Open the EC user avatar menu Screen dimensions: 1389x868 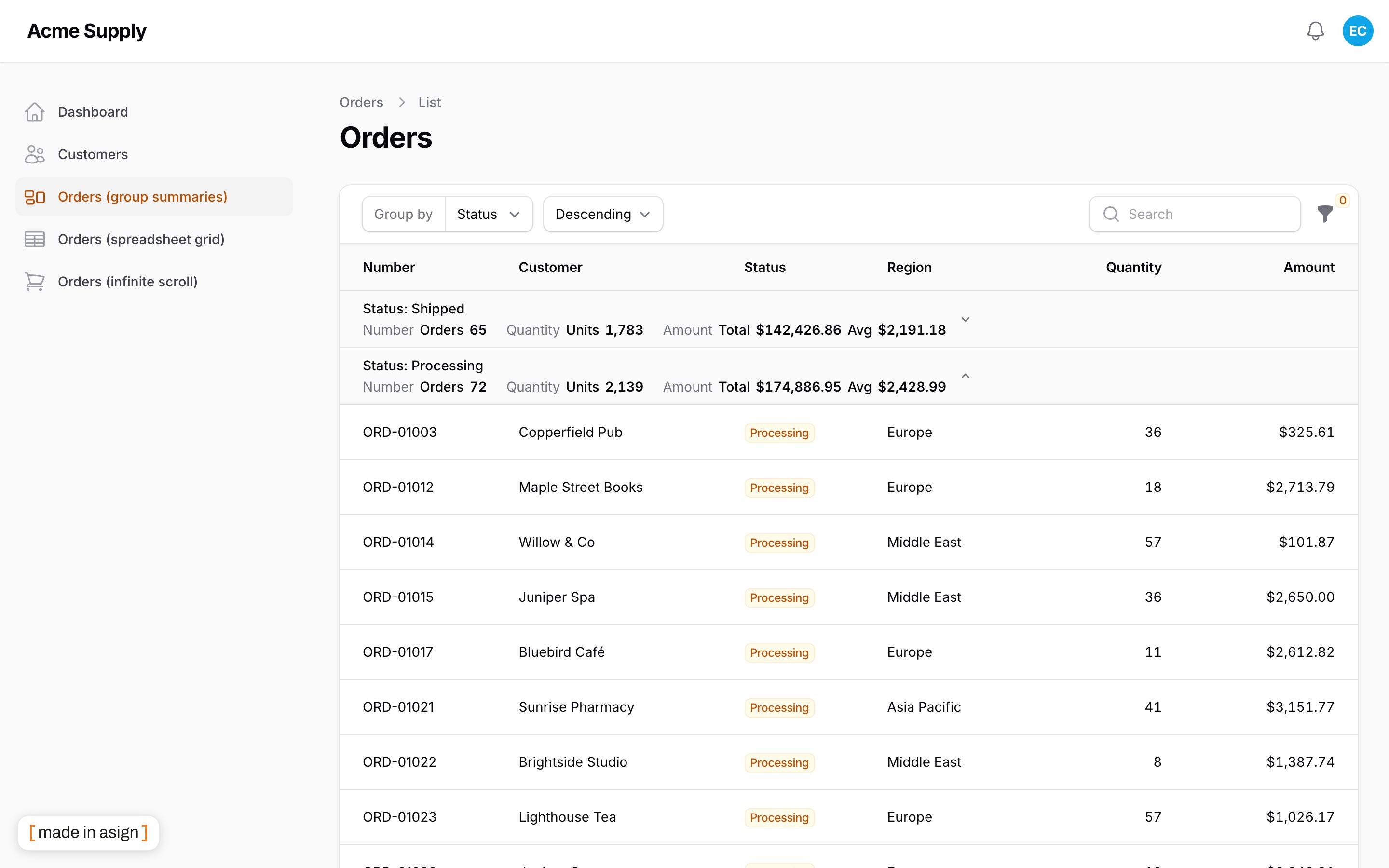(x=1358, y=31)
